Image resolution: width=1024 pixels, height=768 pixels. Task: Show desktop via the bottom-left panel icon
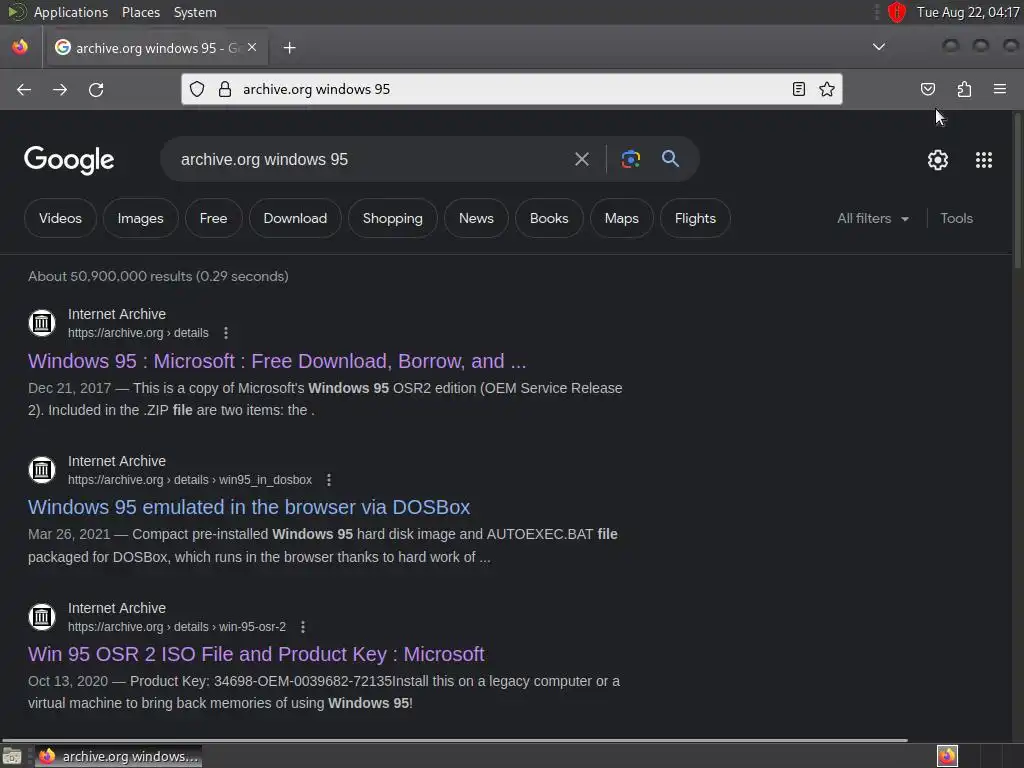click(12, 756)
